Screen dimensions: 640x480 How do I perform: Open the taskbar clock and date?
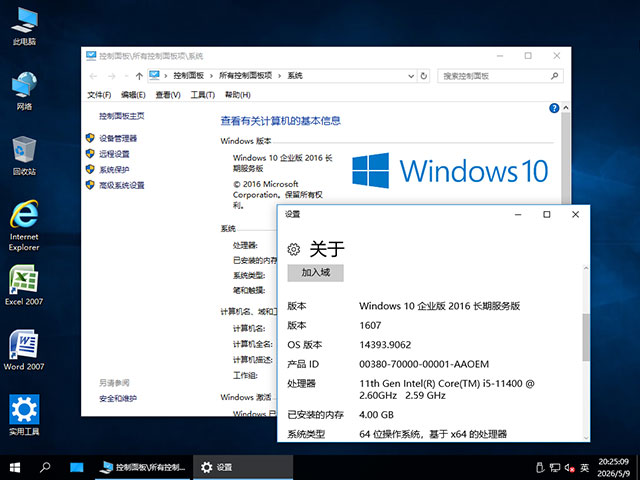click(613, 467)
